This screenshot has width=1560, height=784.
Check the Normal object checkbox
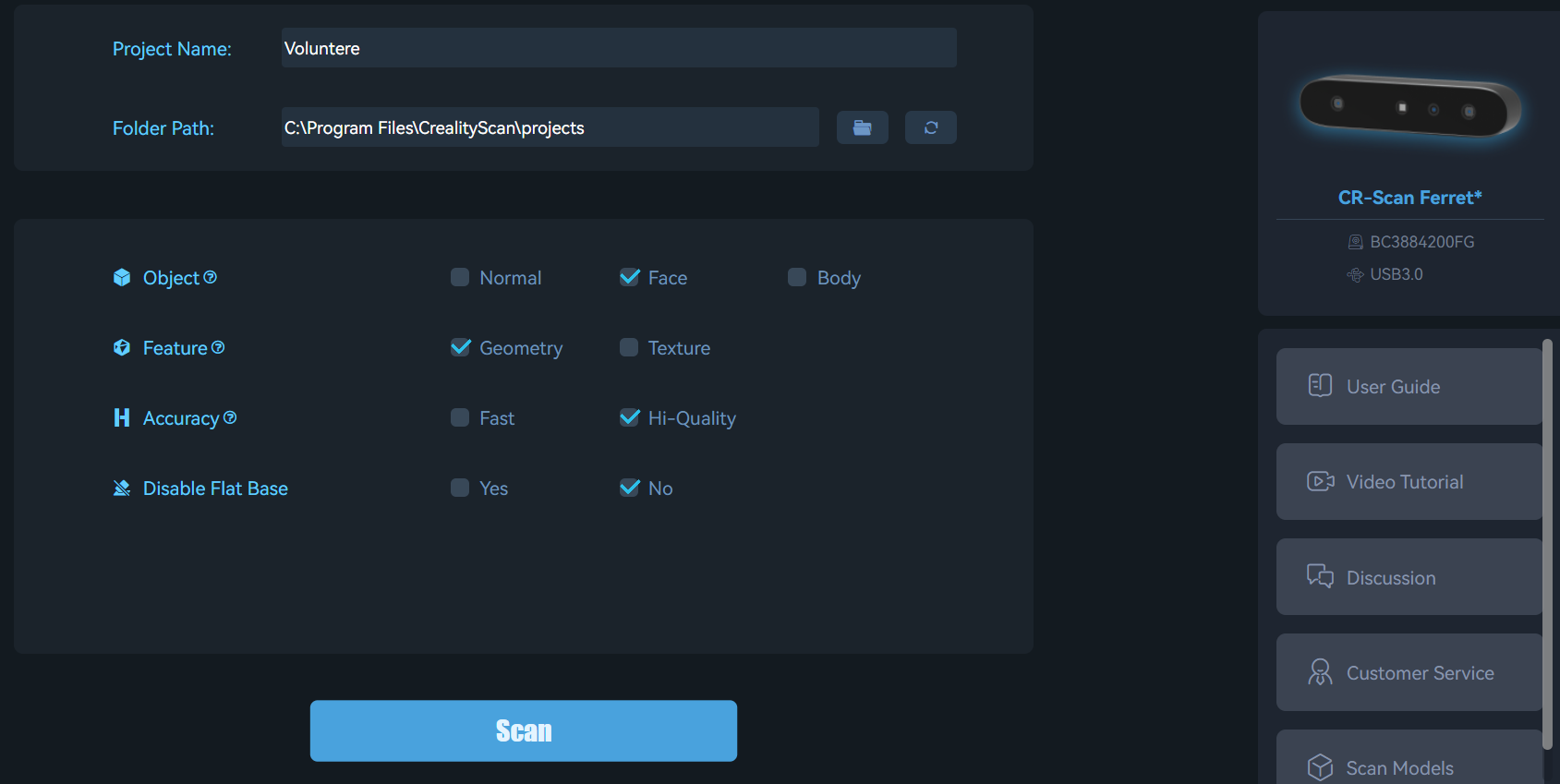pos(460,277)
